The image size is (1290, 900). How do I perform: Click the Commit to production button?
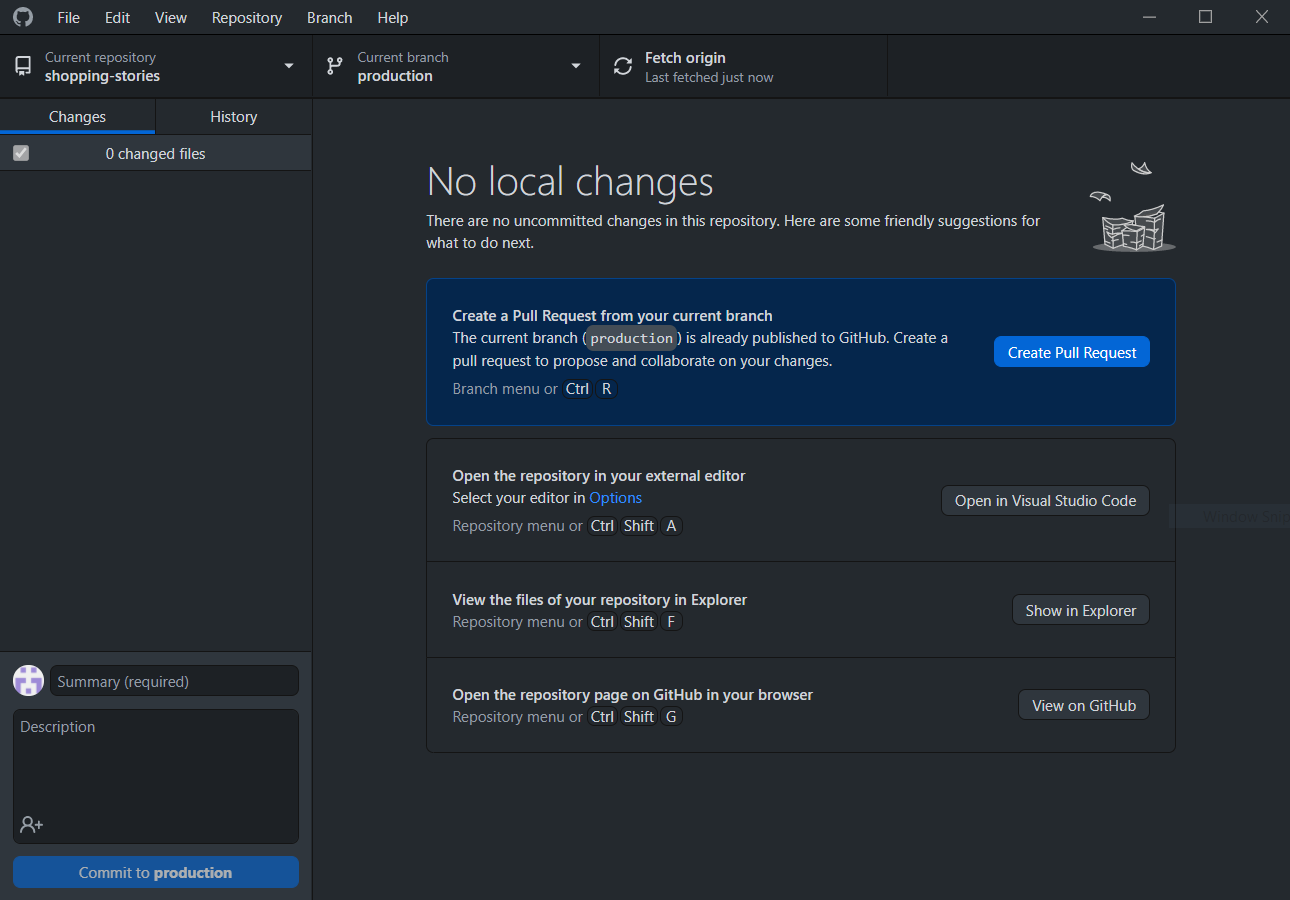(156, 872)
